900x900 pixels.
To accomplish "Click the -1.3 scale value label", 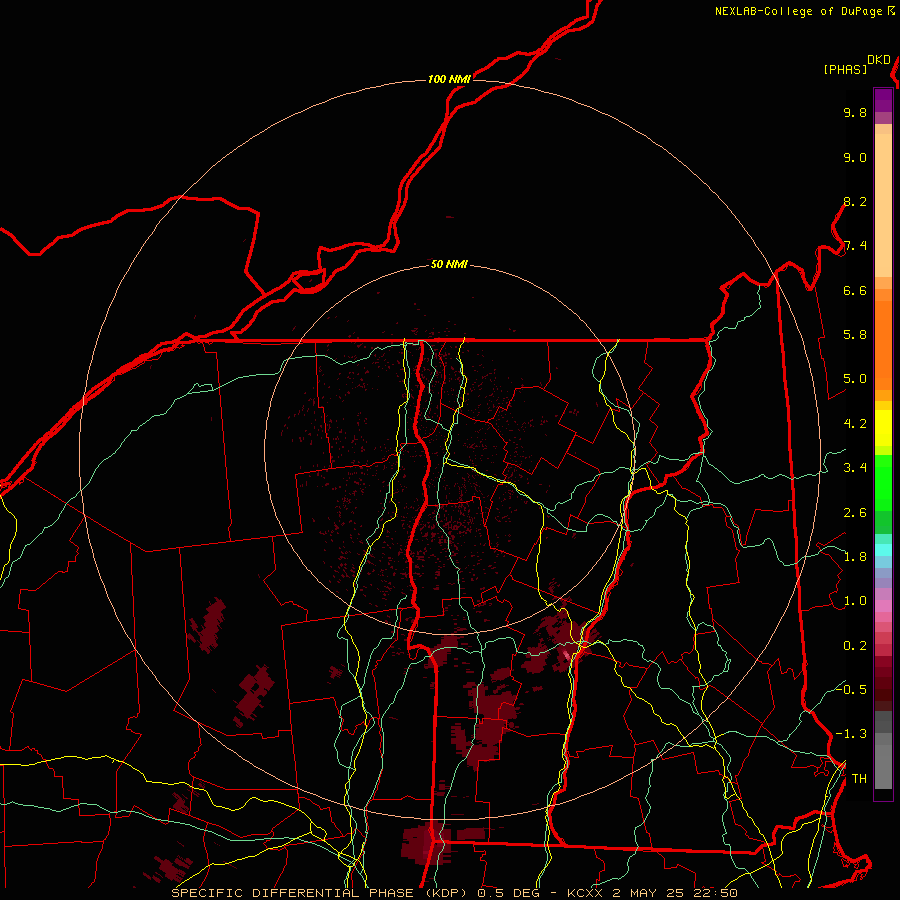I will click(x=851, y=735).
